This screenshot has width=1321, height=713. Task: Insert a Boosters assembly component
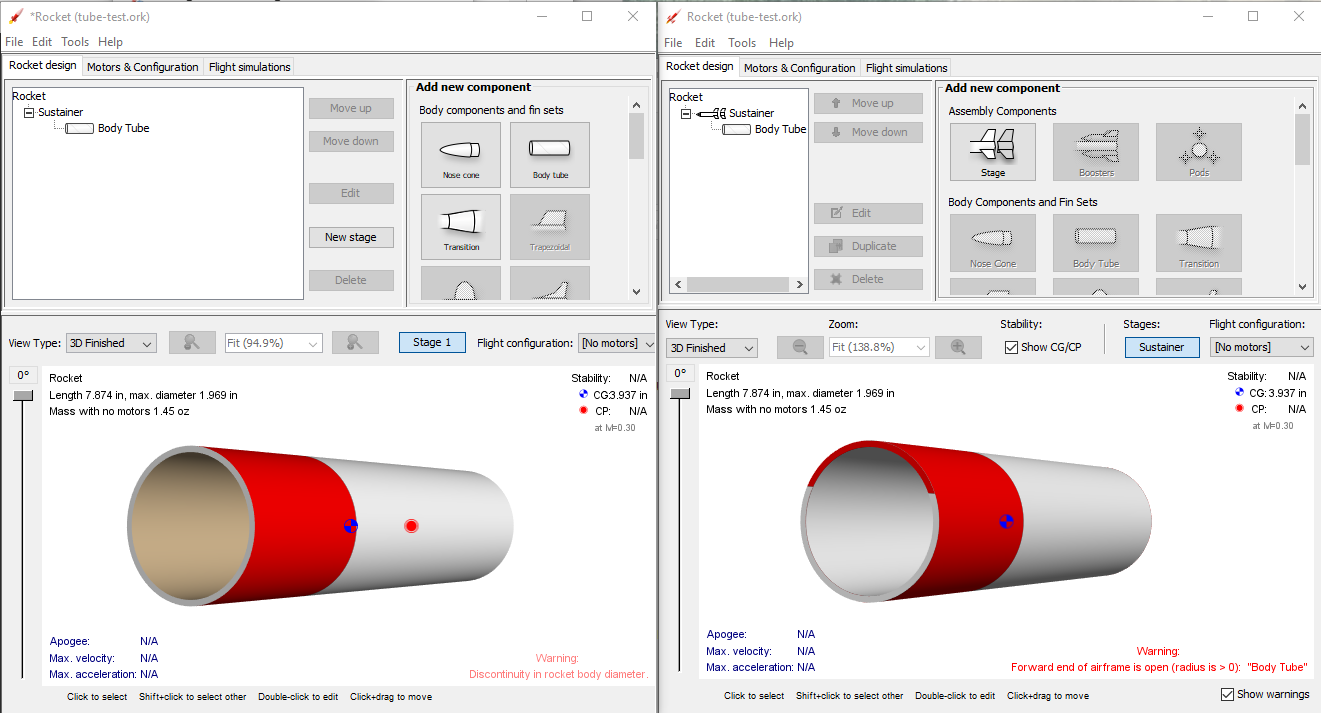pos(1095,152)
